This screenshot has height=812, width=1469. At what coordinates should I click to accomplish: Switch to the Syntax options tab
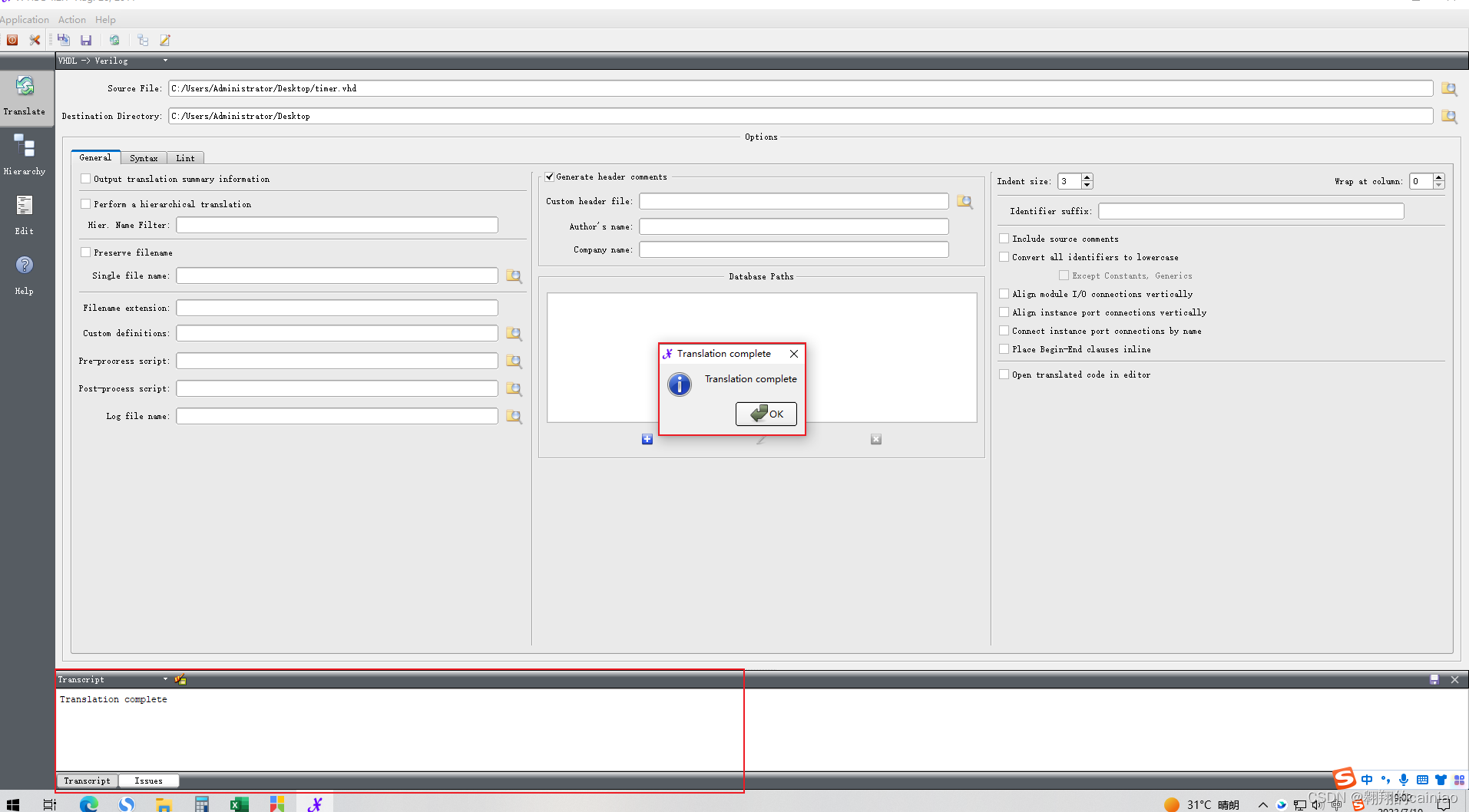144,158
